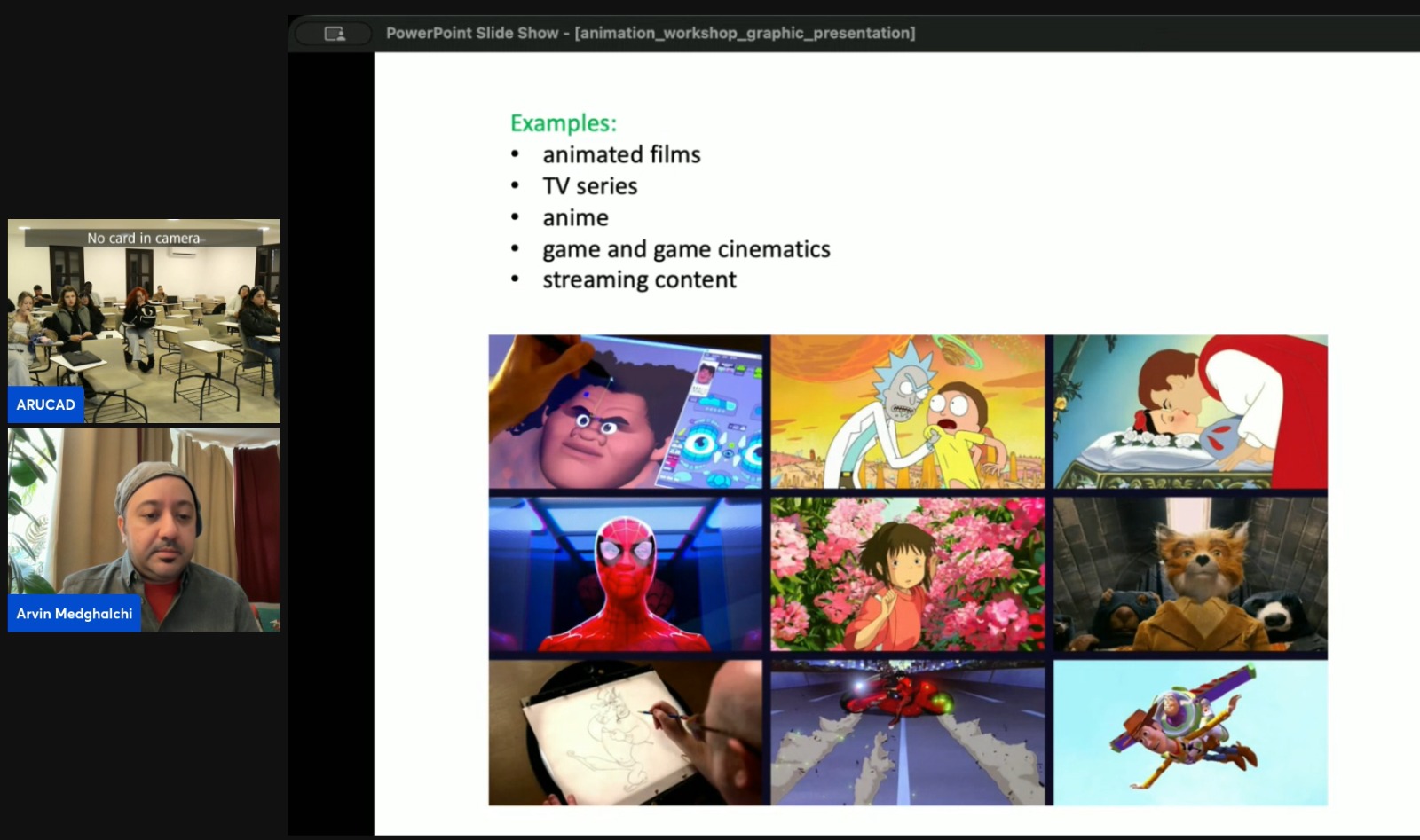Click the presenter screen-share icon in title bar
The image size is (1420, 840).
click(334, 34)
